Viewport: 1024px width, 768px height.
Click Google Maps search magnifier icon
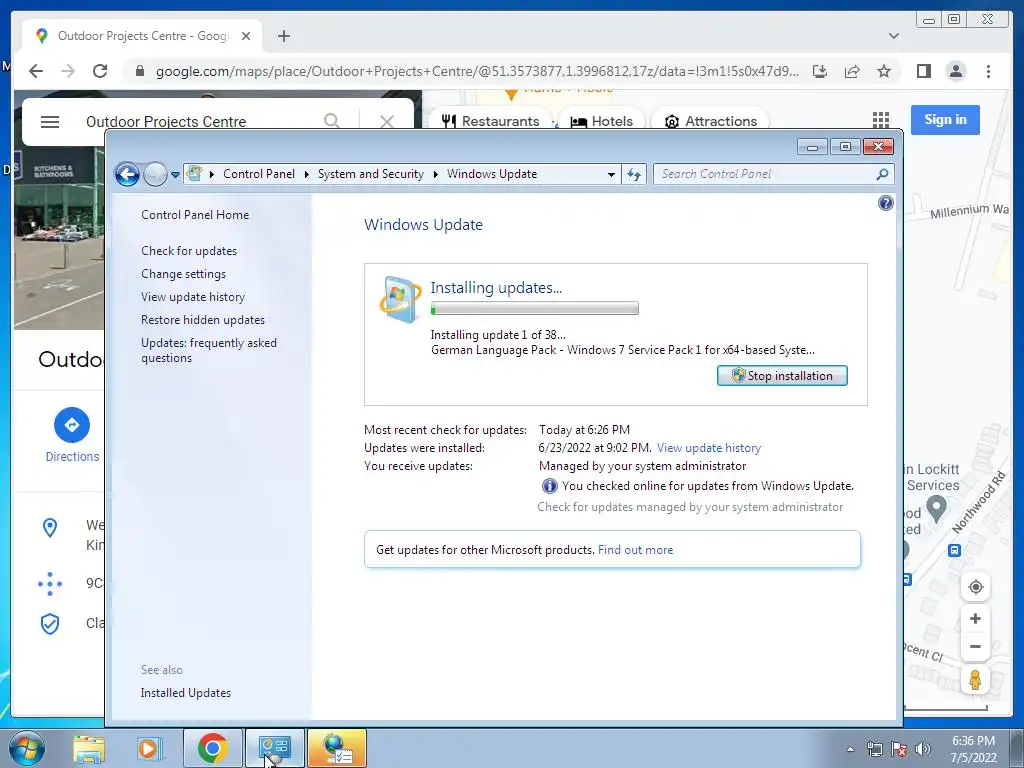[332, 120]
